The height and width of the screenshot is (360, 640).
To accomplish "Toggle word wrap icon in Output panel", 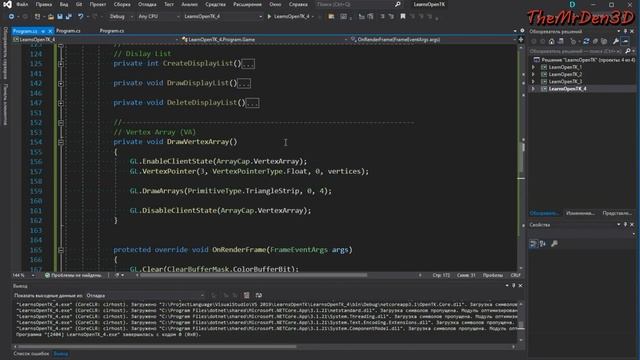I will (x=259, y=295).
